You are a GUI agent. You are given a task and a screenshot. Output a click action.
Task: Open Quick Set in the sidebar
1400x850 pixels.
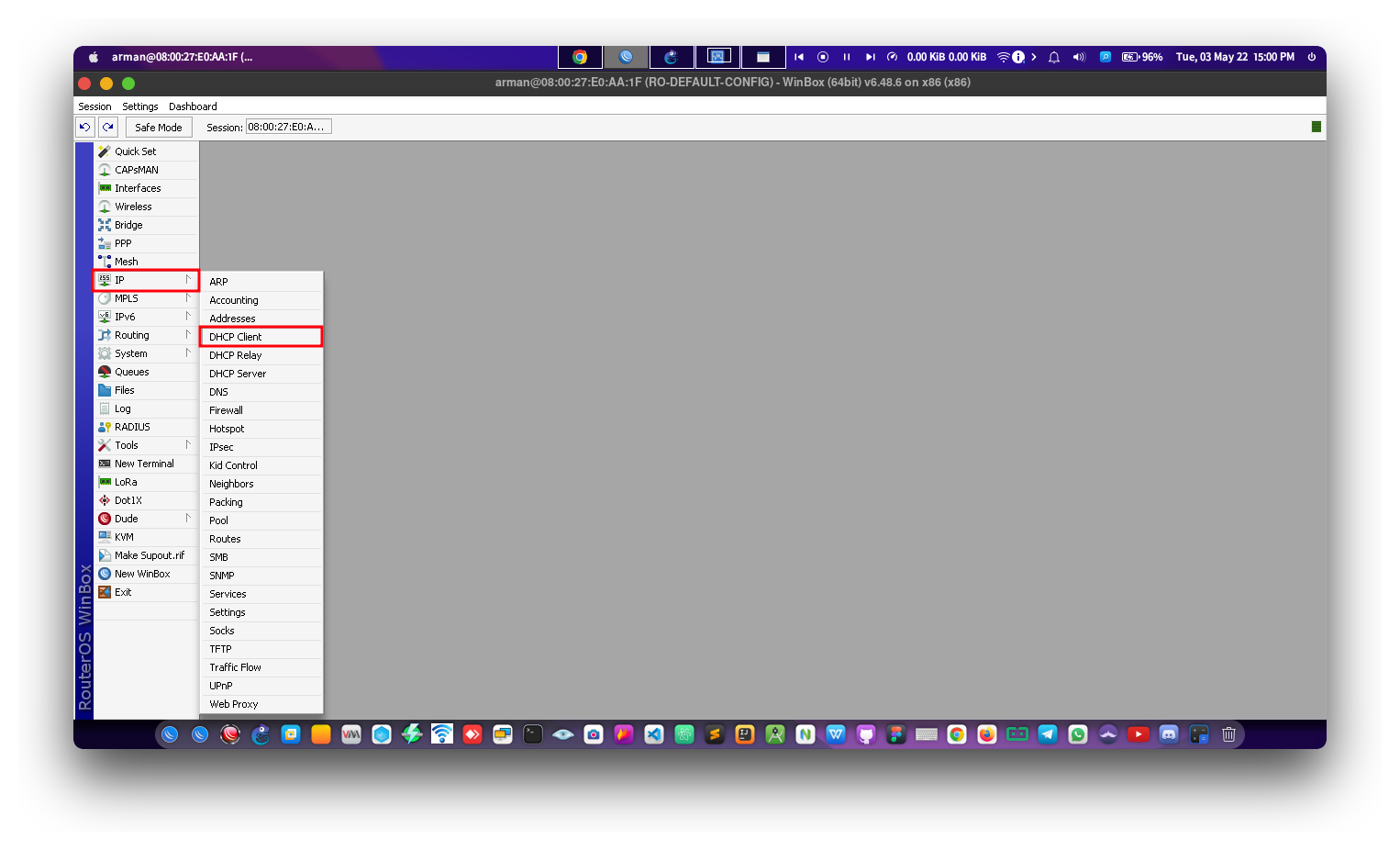pyautogui.click(x=136, y=151)
